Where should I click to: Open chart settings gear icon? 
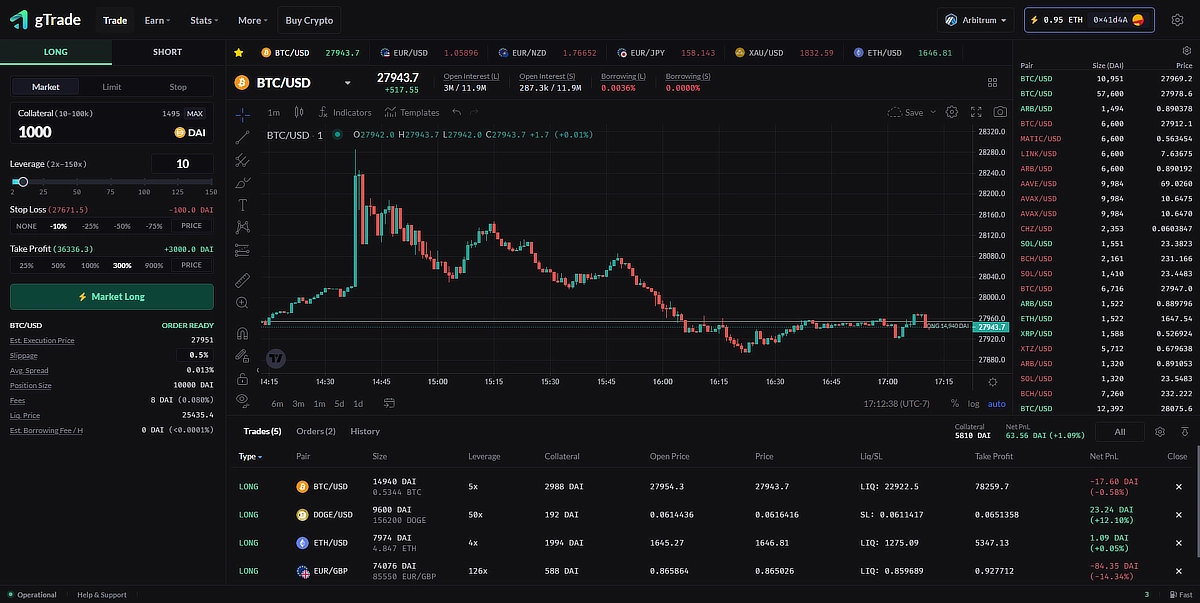point(952,113)
